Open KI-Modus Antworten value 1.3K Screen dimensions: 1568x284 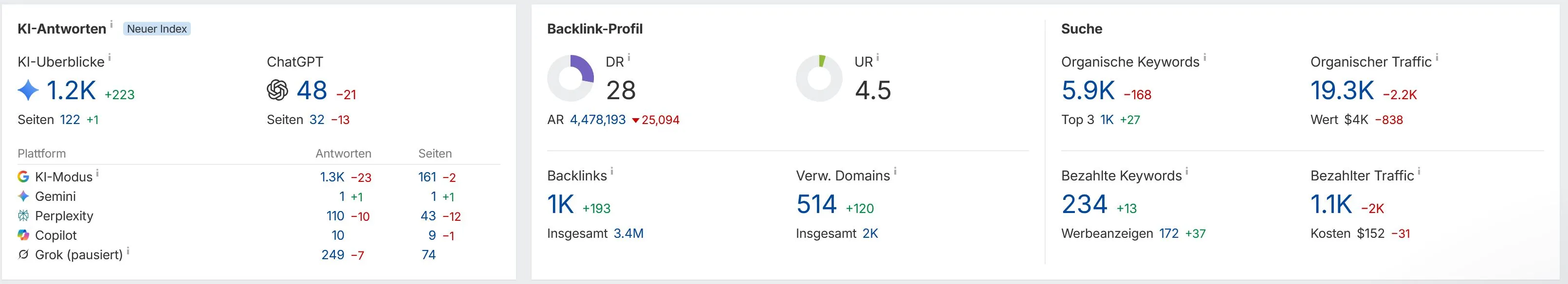coord(332,177)
